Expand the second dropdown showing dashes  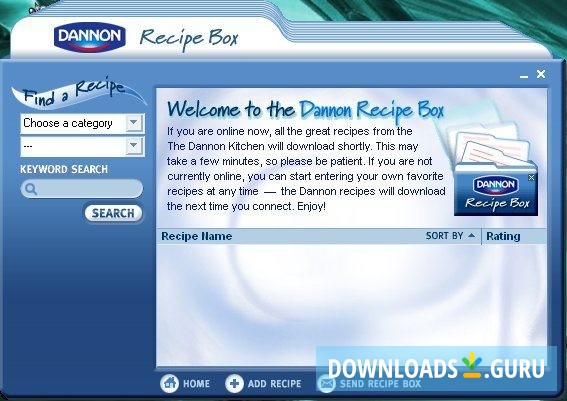point(82,146)
